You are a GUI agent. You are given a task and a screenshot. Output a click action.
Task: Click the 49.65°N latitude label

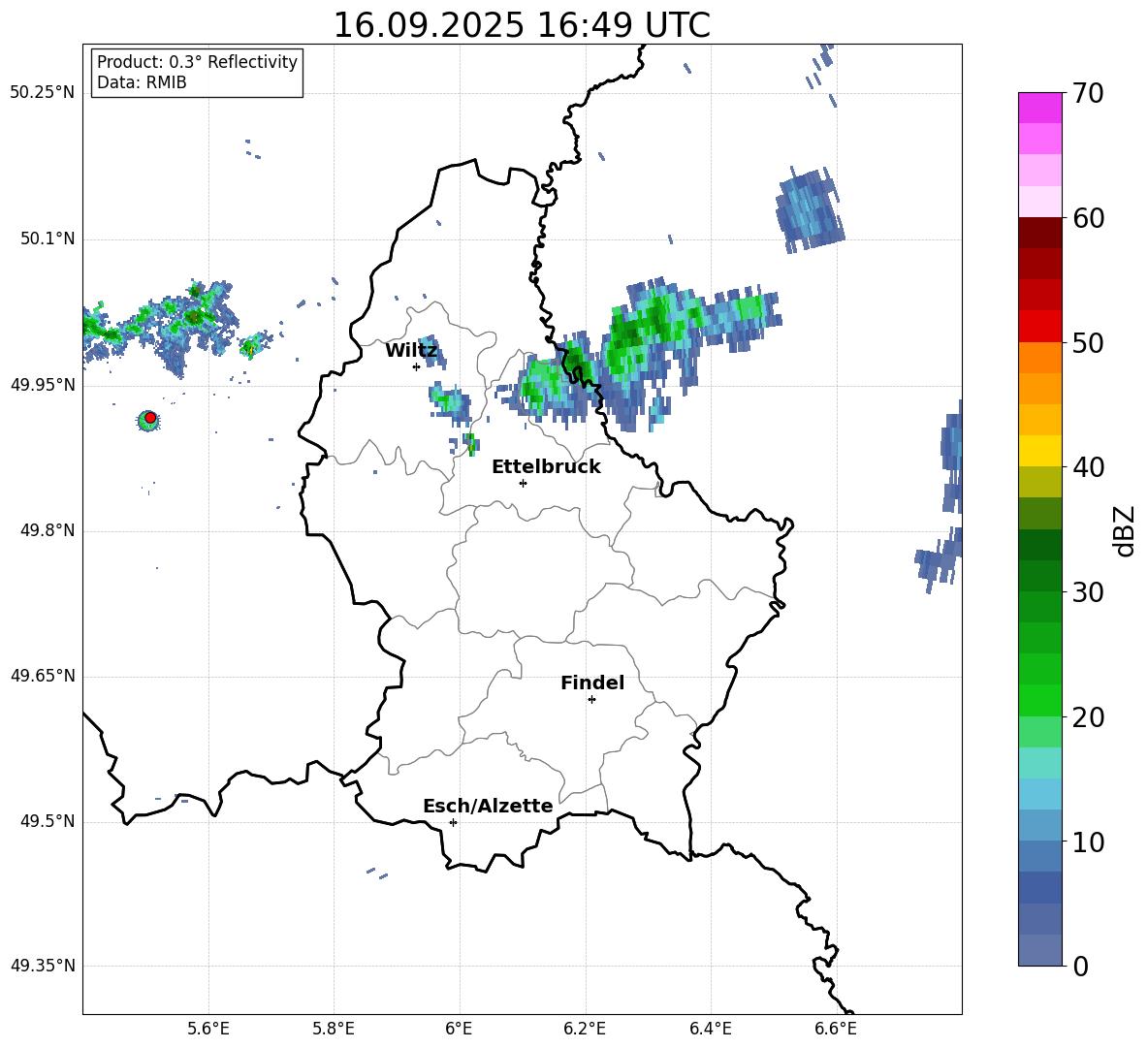[x=43, y=677]
